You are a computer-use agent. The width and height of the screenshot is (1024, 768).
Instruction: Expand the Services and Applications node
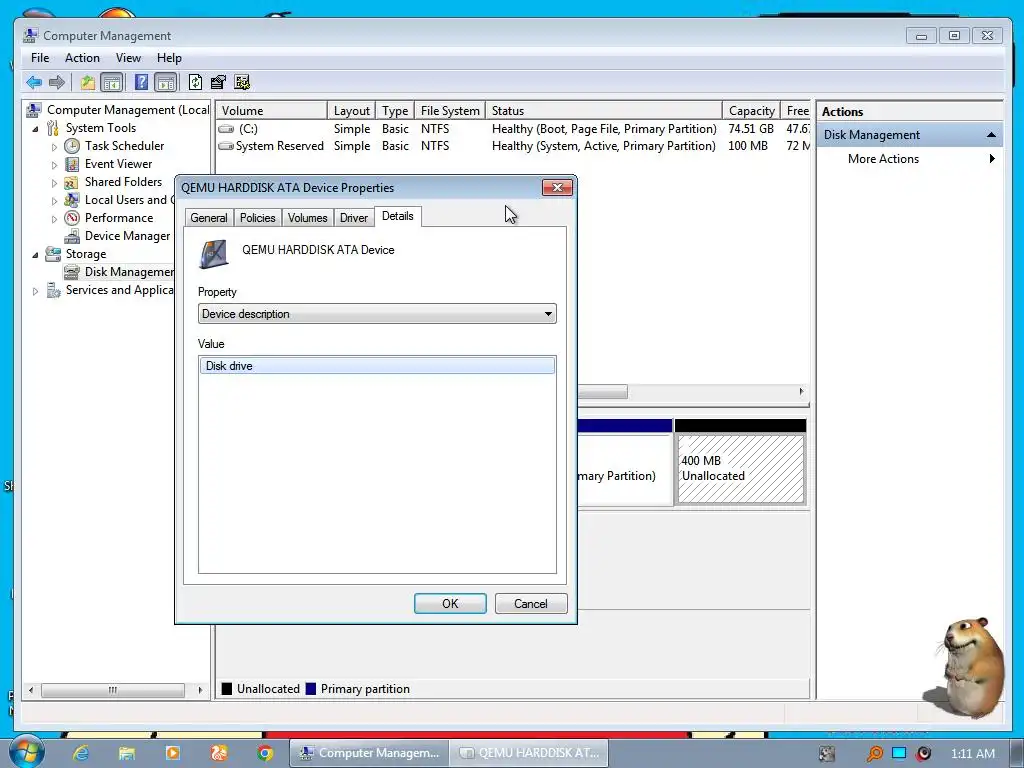(35, 291)
